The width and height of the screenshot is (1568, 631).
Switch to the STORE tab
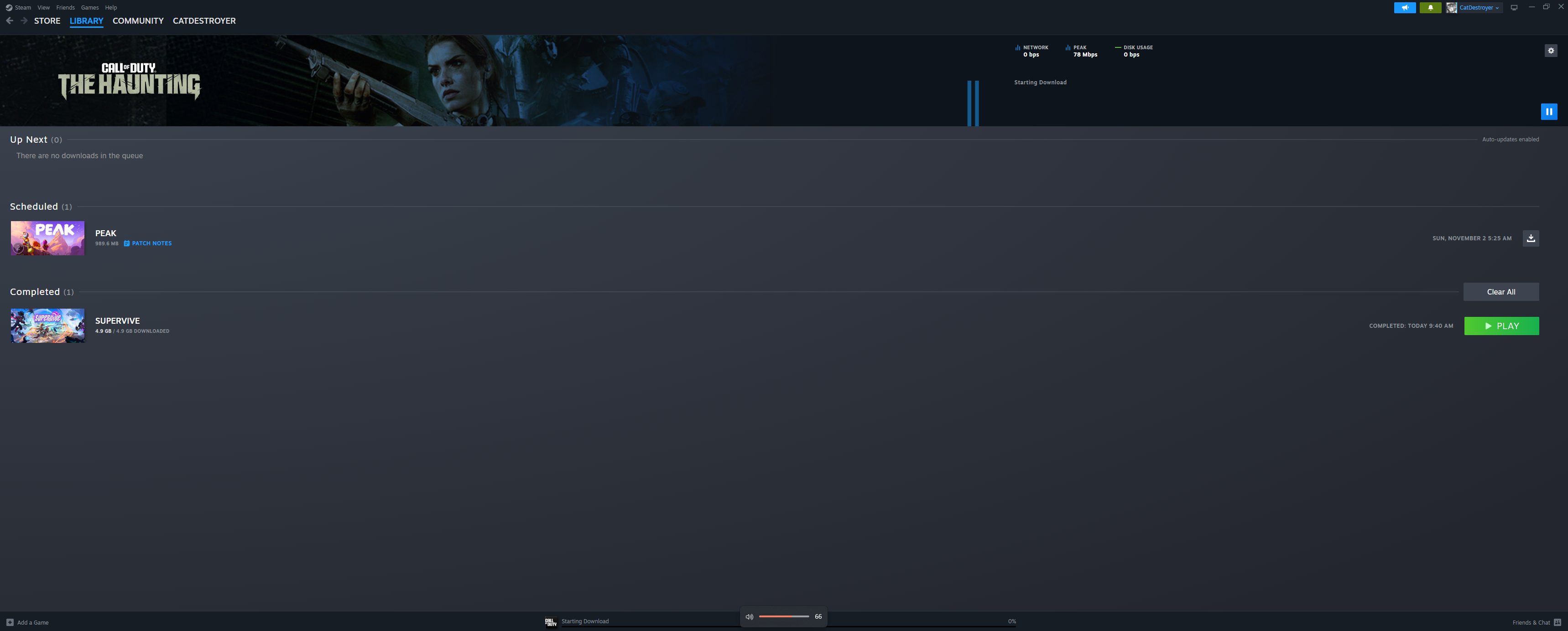coord(47,21)
